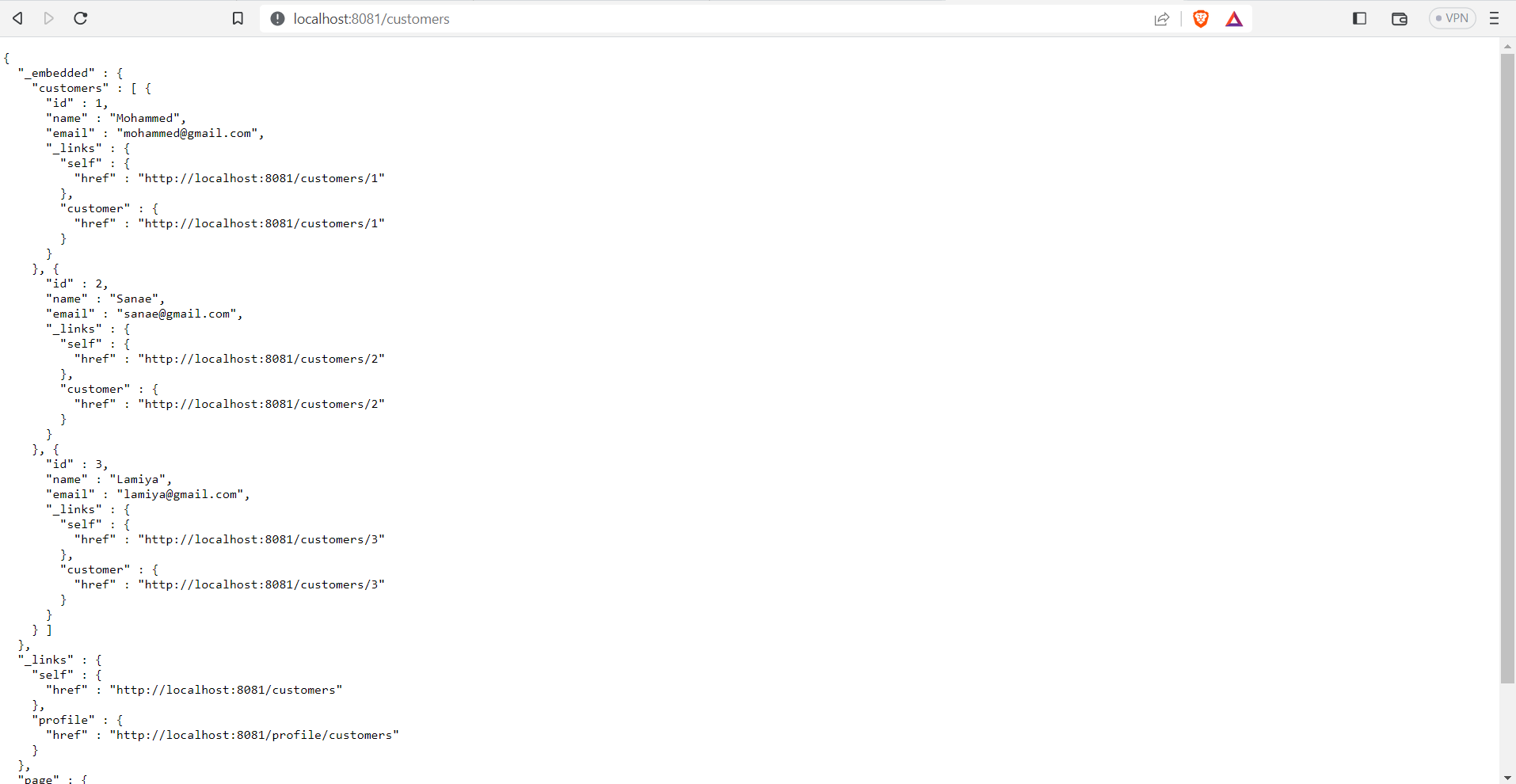Click the scrollbar up arrow
Image resolution: width=1516 pixels, height=784 pixels.
point(1507,46)
